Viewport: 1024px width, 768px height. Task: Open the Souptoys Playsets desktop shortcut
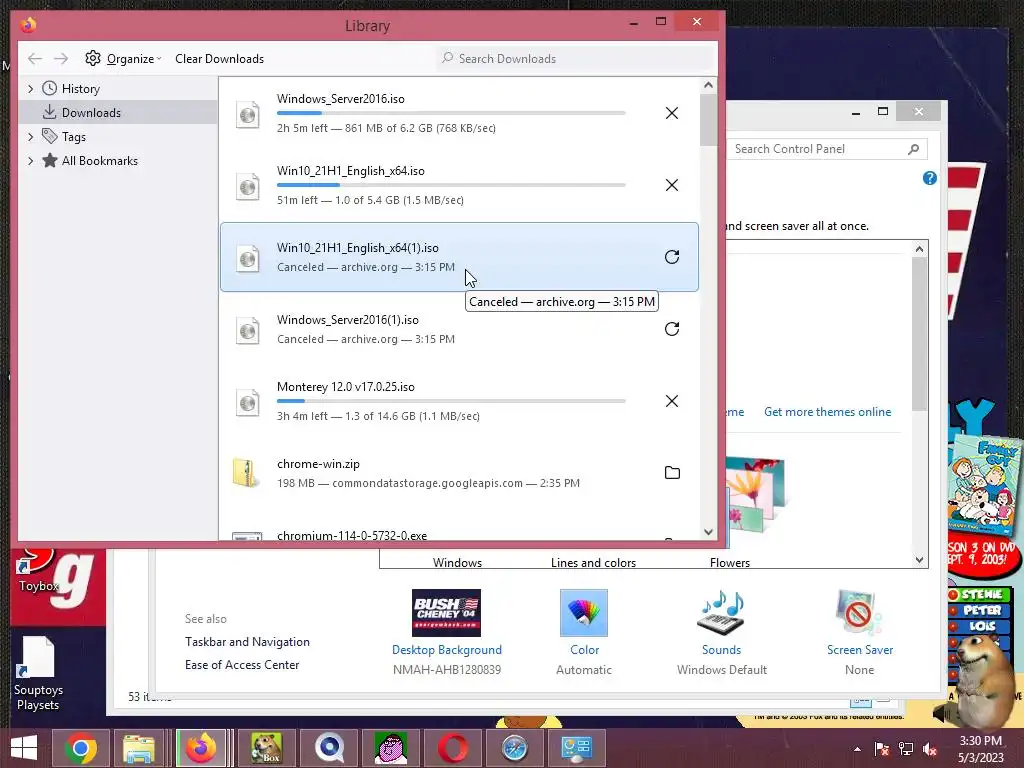pos(38,673)
